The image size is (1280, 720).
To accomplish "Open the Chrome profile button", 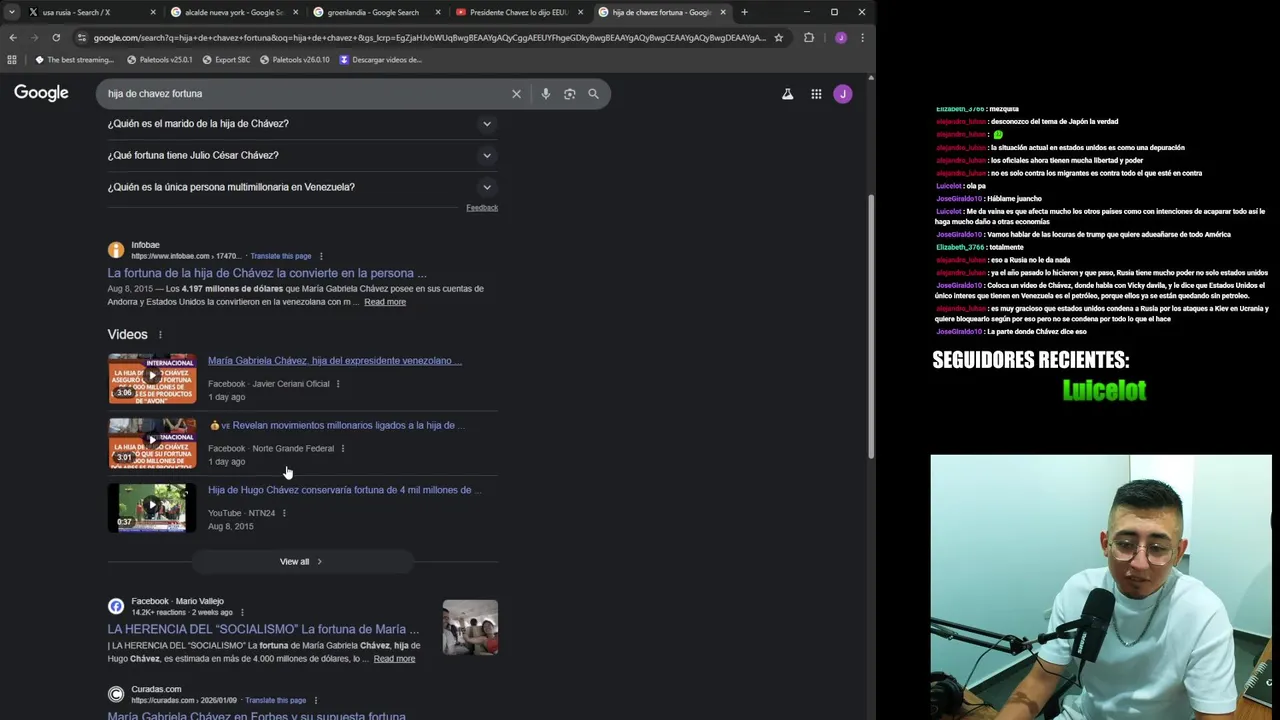I will [x=840, y=38].
